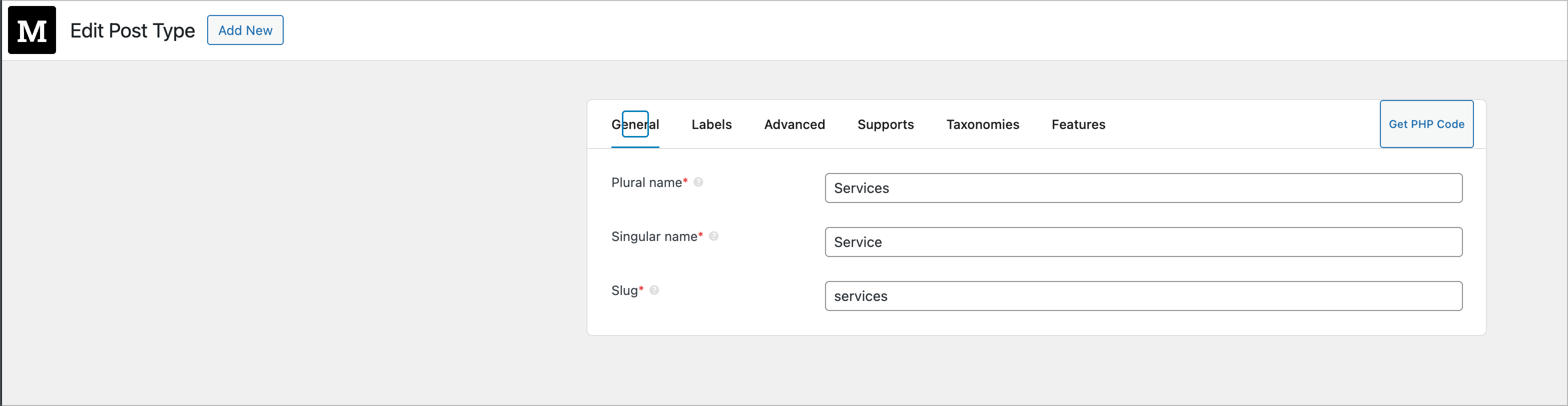1568x406 pixels.
Task: Go to the Taxonomies tab
Action: (x=983, y=124)
